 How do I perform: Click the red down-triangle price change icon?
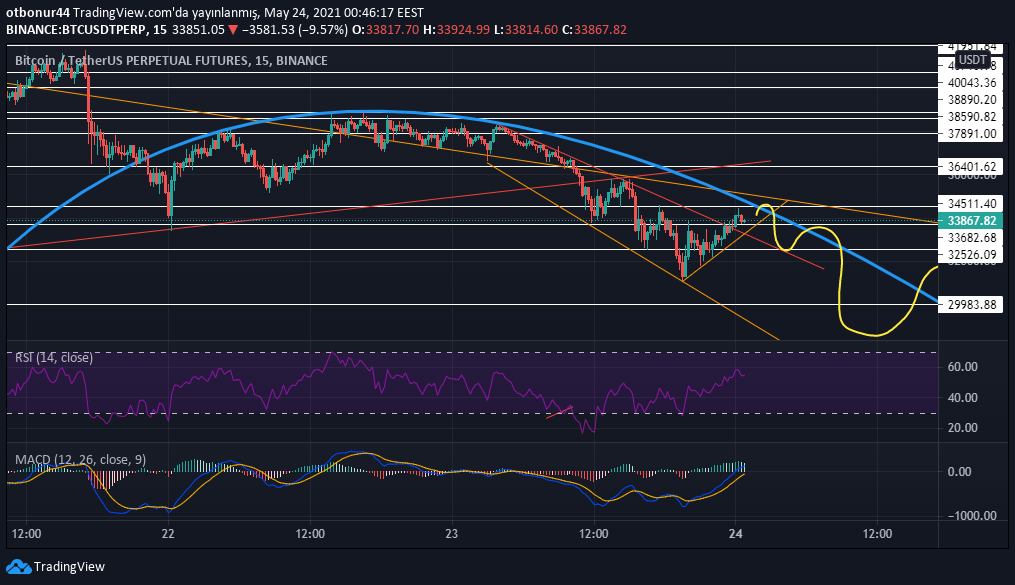point(232,30)
